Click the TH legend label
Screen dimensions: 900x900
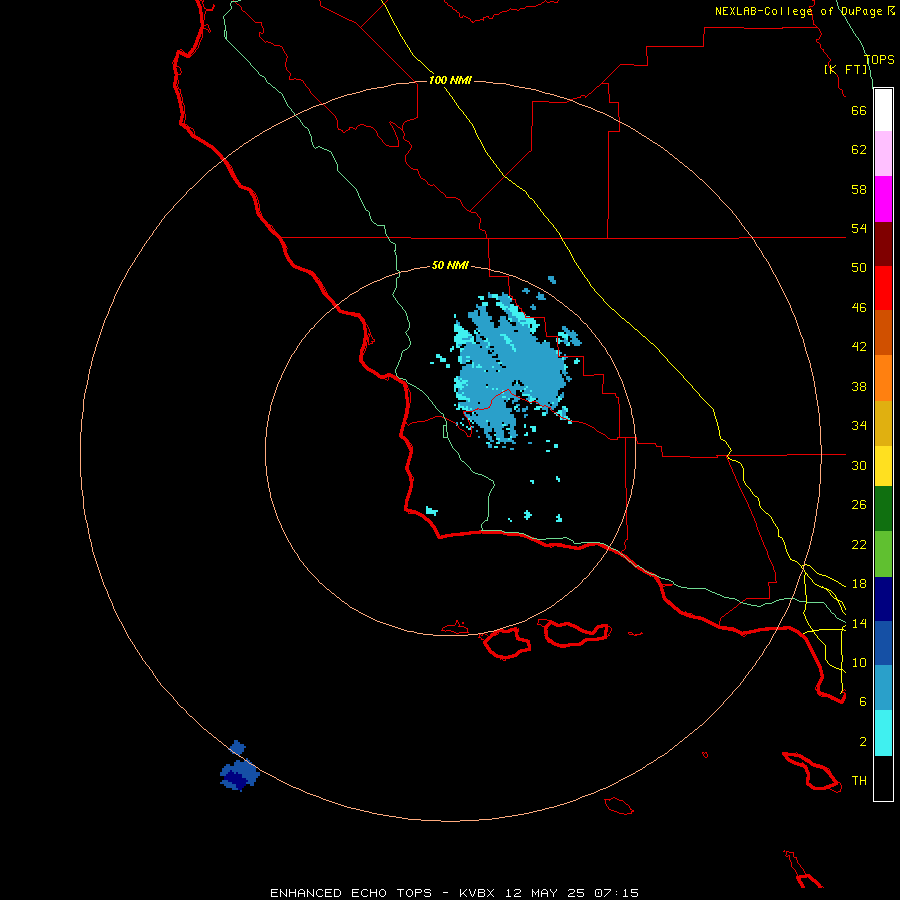click(x=859, y=781)
